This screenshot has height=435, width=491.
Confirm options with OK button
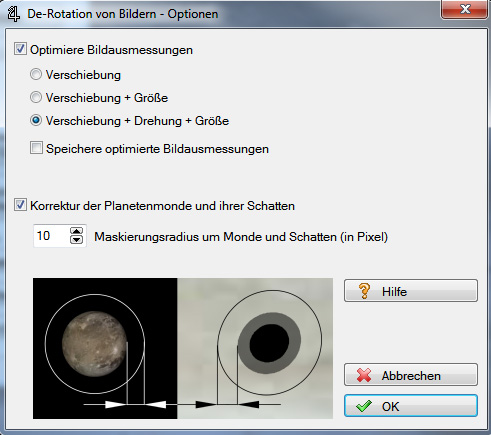[411, 406]
